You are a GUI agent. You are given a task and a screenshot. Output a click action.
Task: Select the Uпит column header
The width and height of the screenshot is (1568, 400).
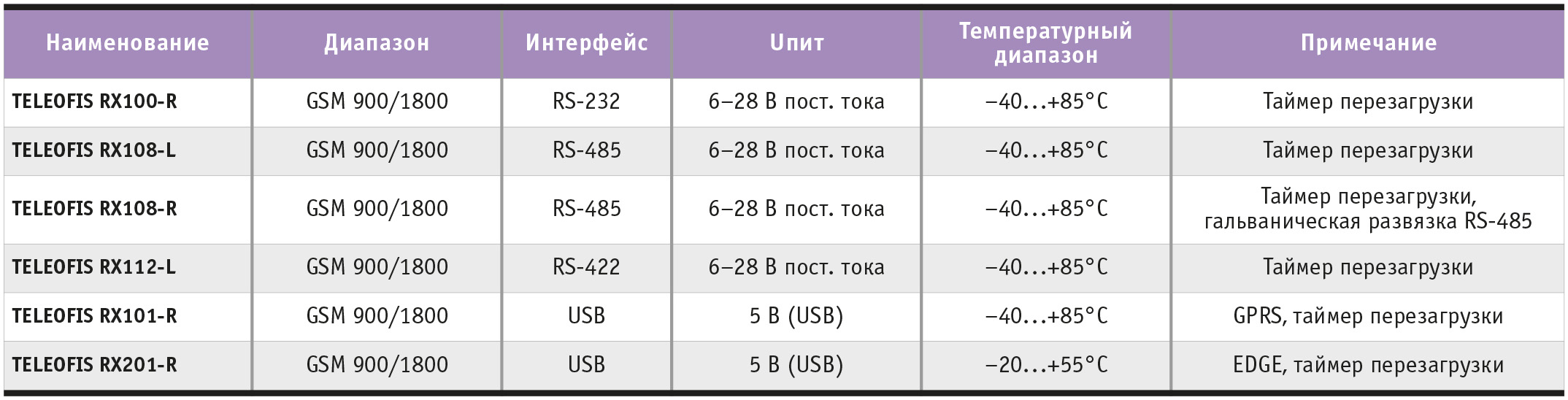796,43
